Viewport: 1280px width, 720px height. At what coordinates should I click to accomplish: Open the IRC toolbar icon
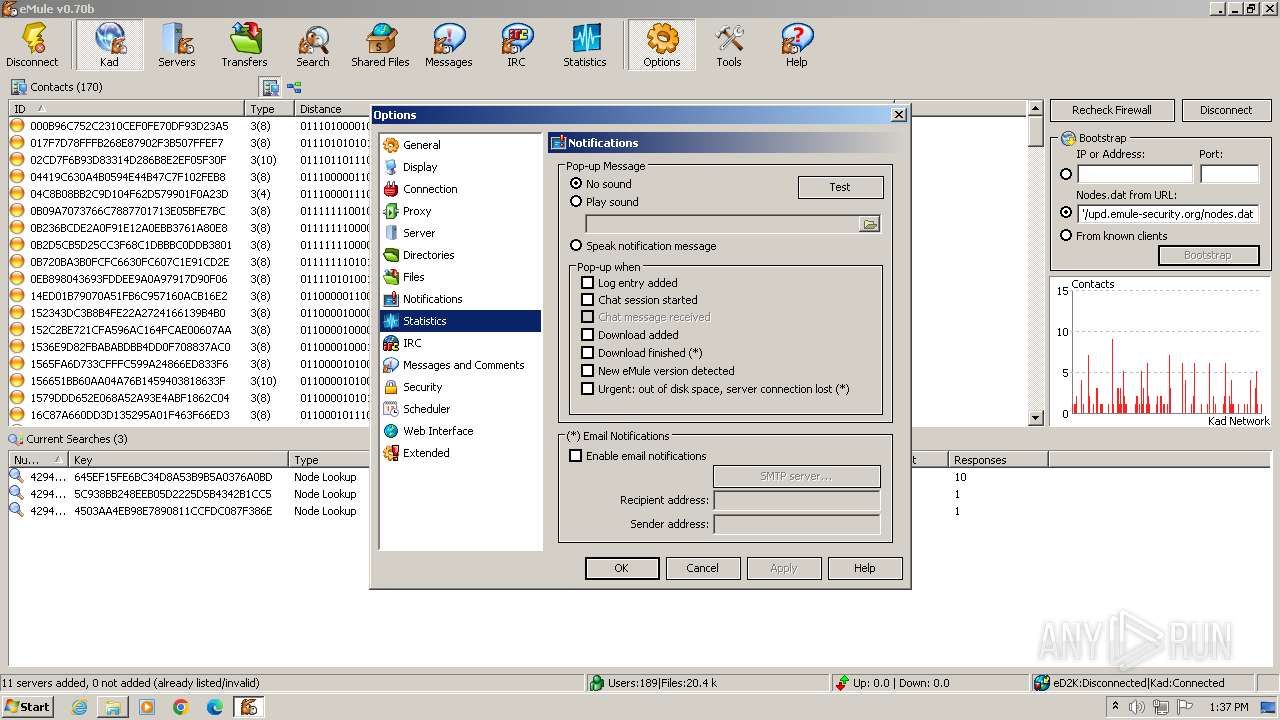[x=516, y=45]
